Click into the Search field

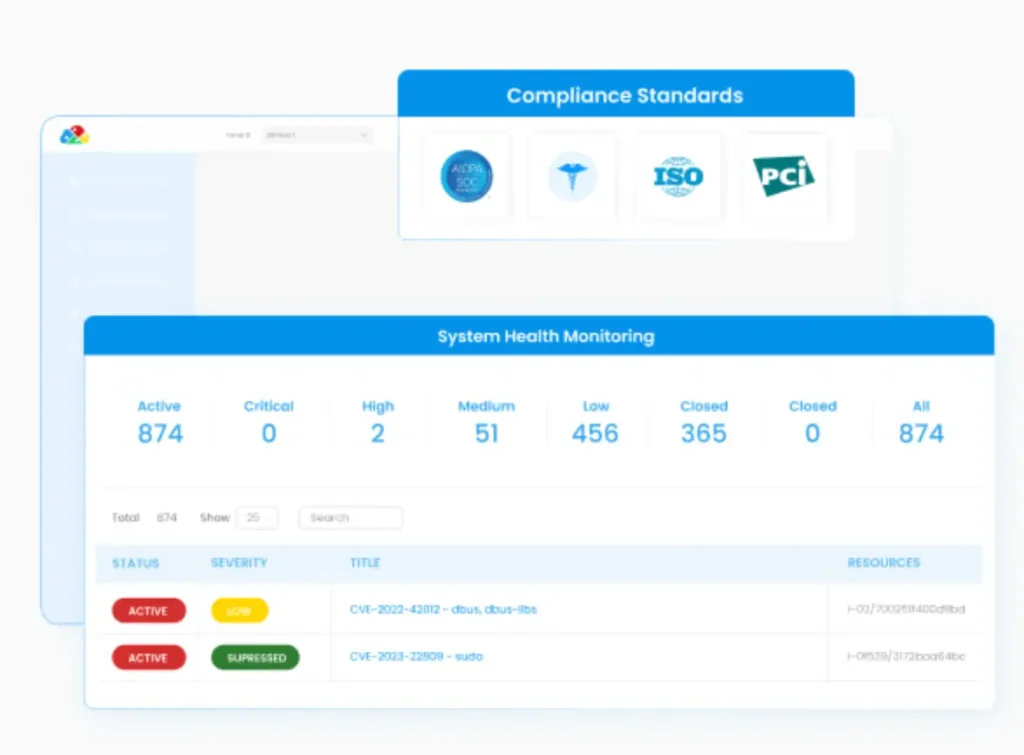(351, 518)
